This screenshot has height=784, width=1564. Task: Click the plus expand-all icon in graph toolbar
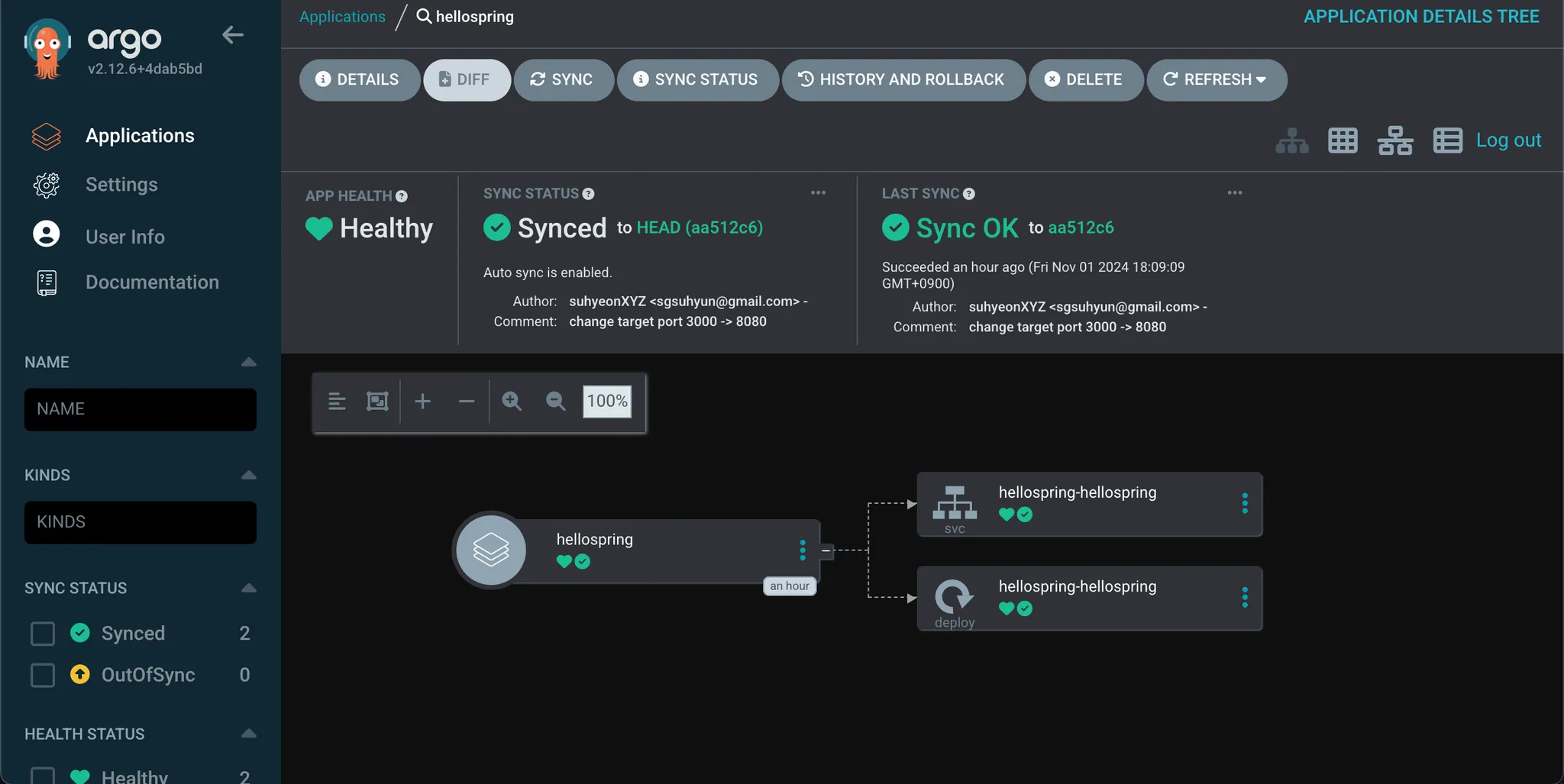(x=422, y=401)
